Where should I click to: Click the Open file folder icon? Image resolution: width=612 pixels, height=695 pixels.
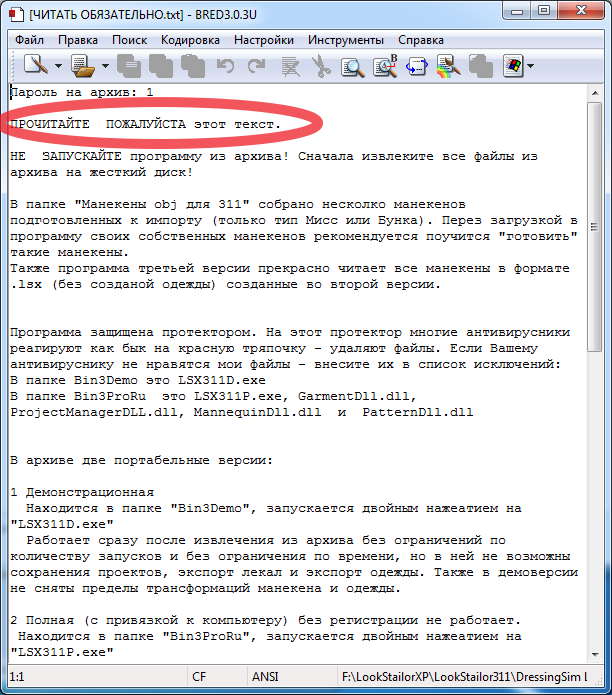pos(83,66)
